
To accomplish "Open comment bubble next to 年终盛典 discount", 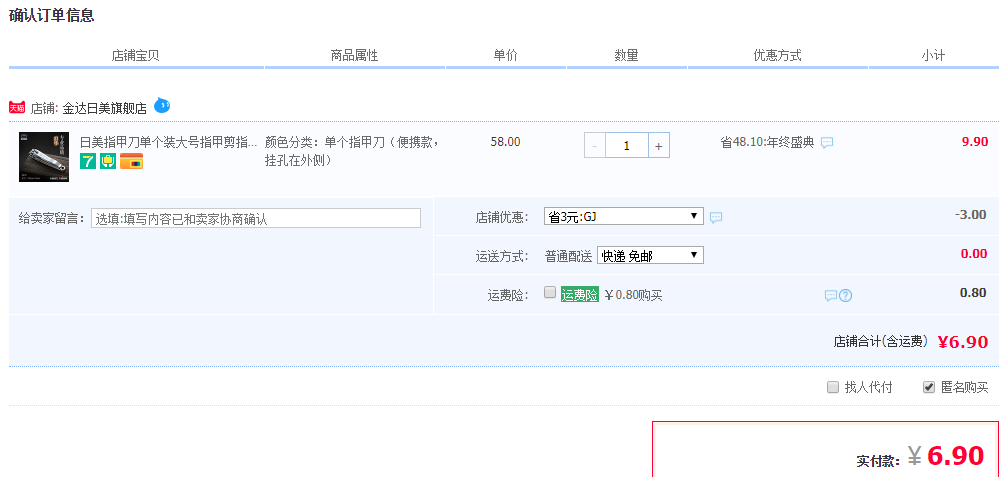I will point(828,143).
